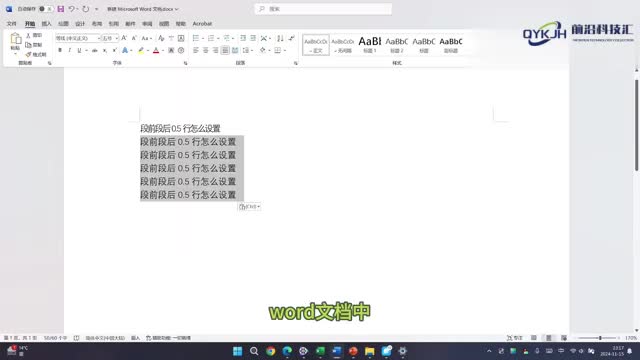Viewport: 640px width, 360px height.
Task: Adjust the zoom slider in status bar
Action: [x=600, y=338]
